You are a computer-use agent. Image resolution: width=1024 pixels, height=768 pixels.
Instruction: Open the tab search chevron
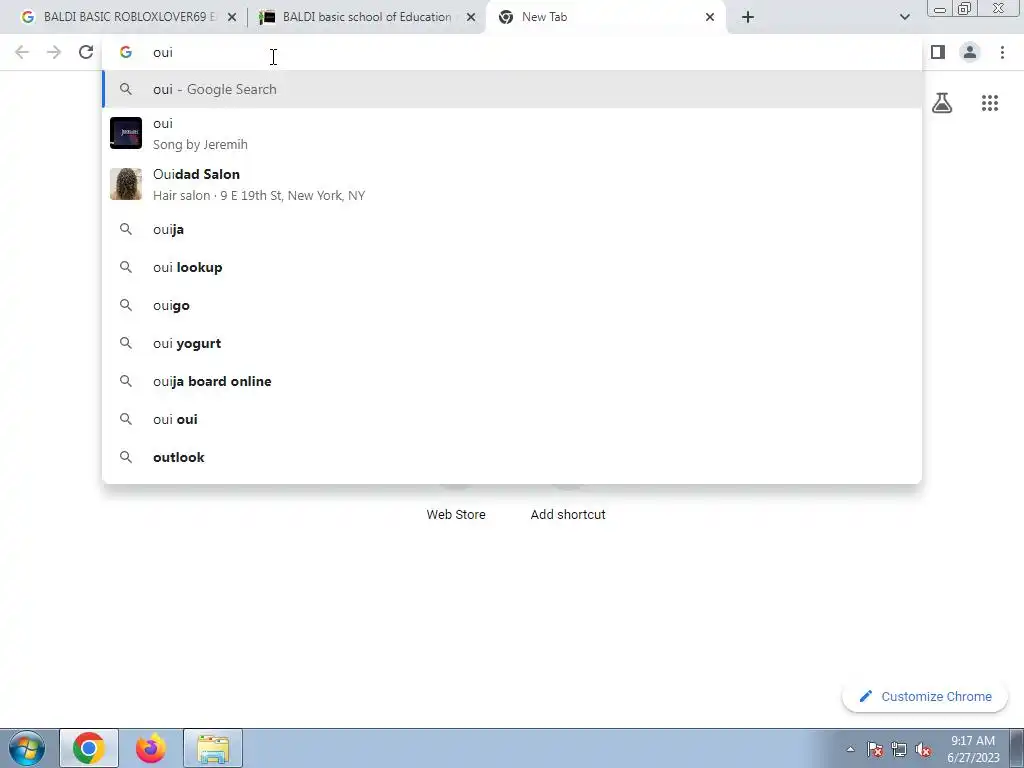click(x=904, y=17)
